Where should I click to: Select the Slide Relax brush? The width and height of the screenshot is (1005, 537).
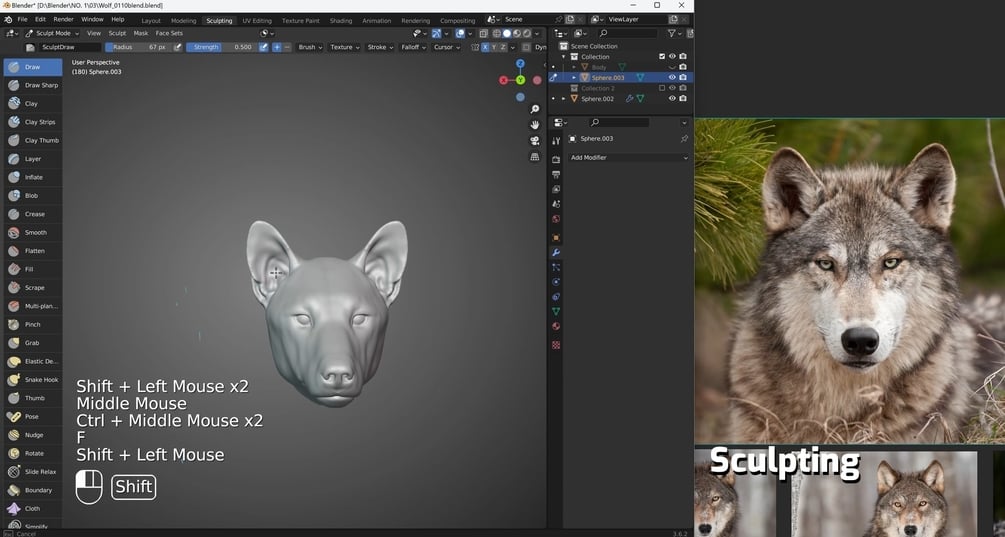(33, 472)
